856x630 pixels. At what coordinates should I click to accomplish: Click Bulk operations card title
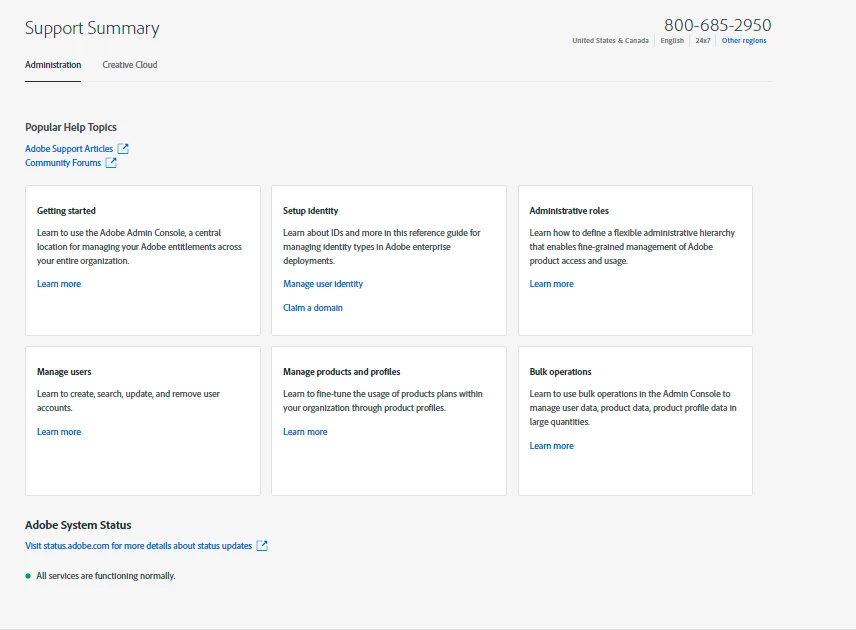(x=560, y=372)
